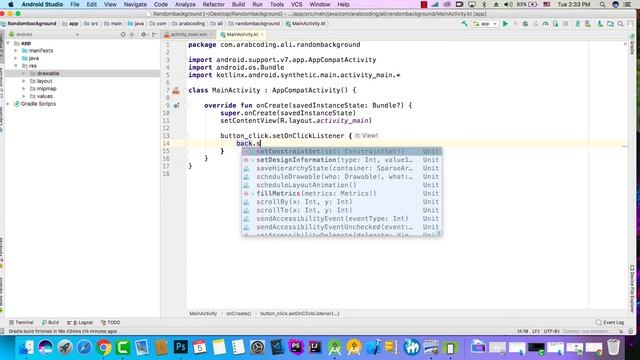Open Photoshop from the Dock
640x360 pixels.
coord(180,347)
